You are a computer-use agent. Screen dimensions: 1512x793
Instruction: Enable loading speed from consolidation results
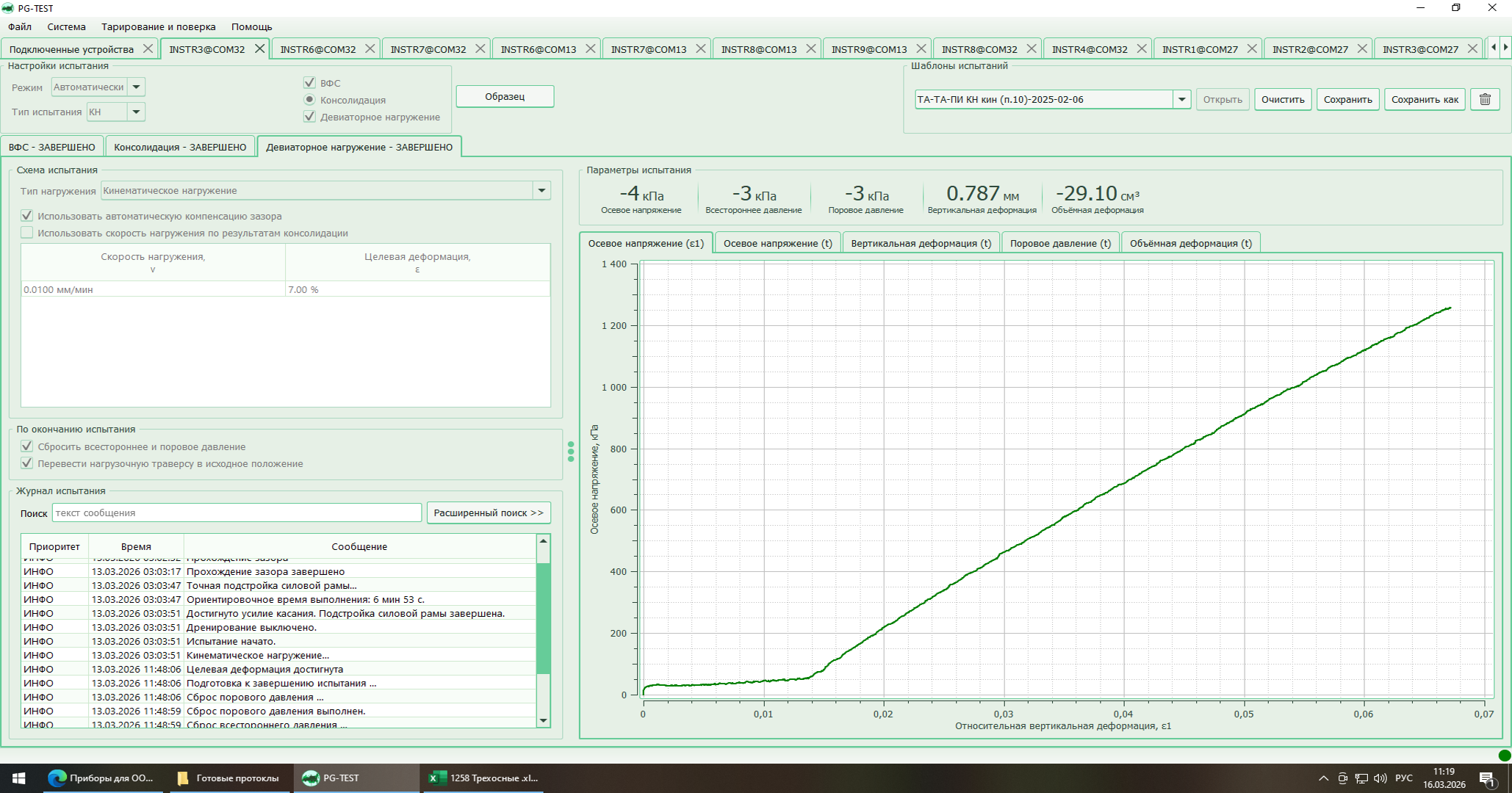pos(27,233)
